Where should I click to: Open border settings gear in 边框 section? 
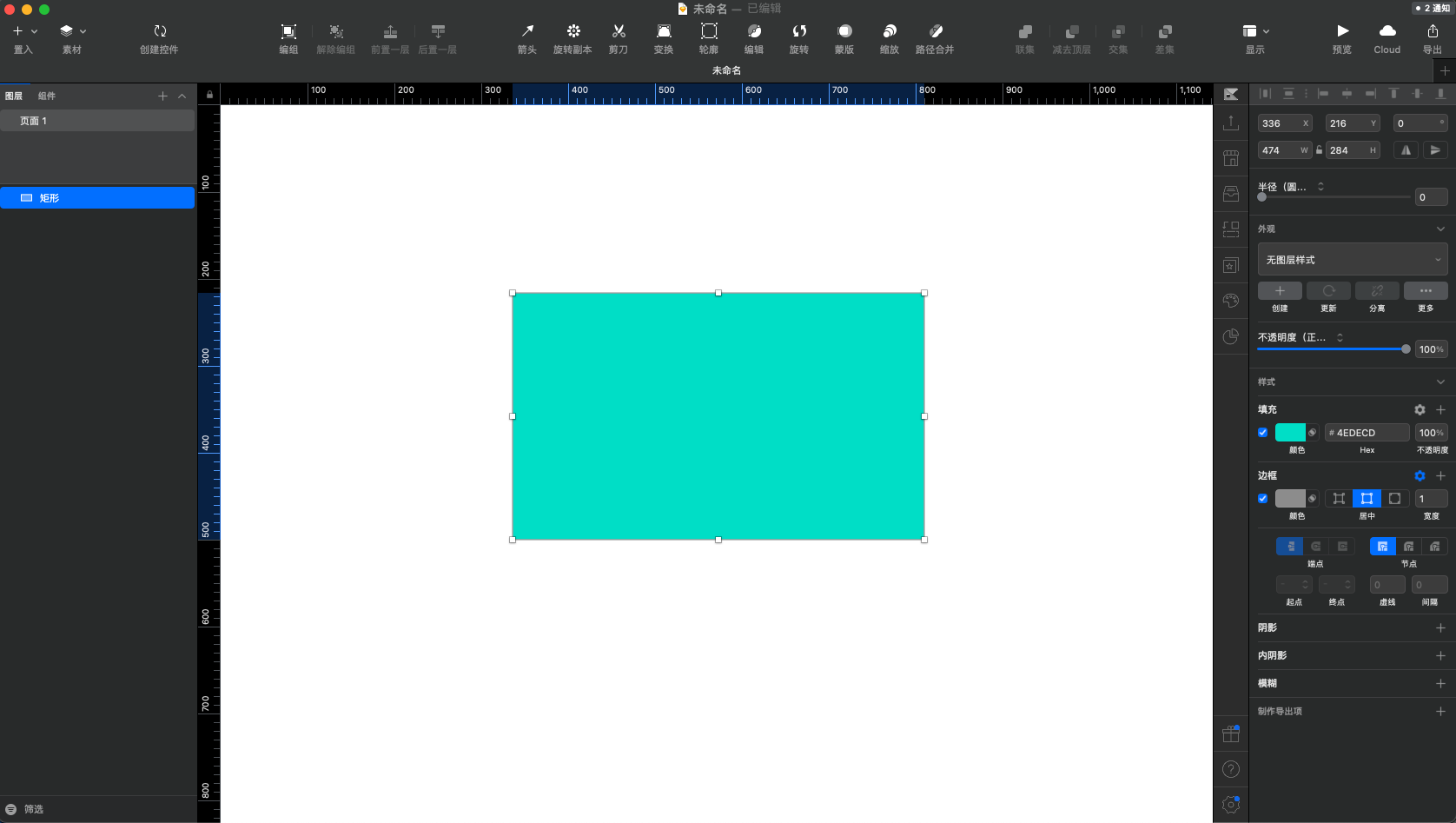(1420, 475)
